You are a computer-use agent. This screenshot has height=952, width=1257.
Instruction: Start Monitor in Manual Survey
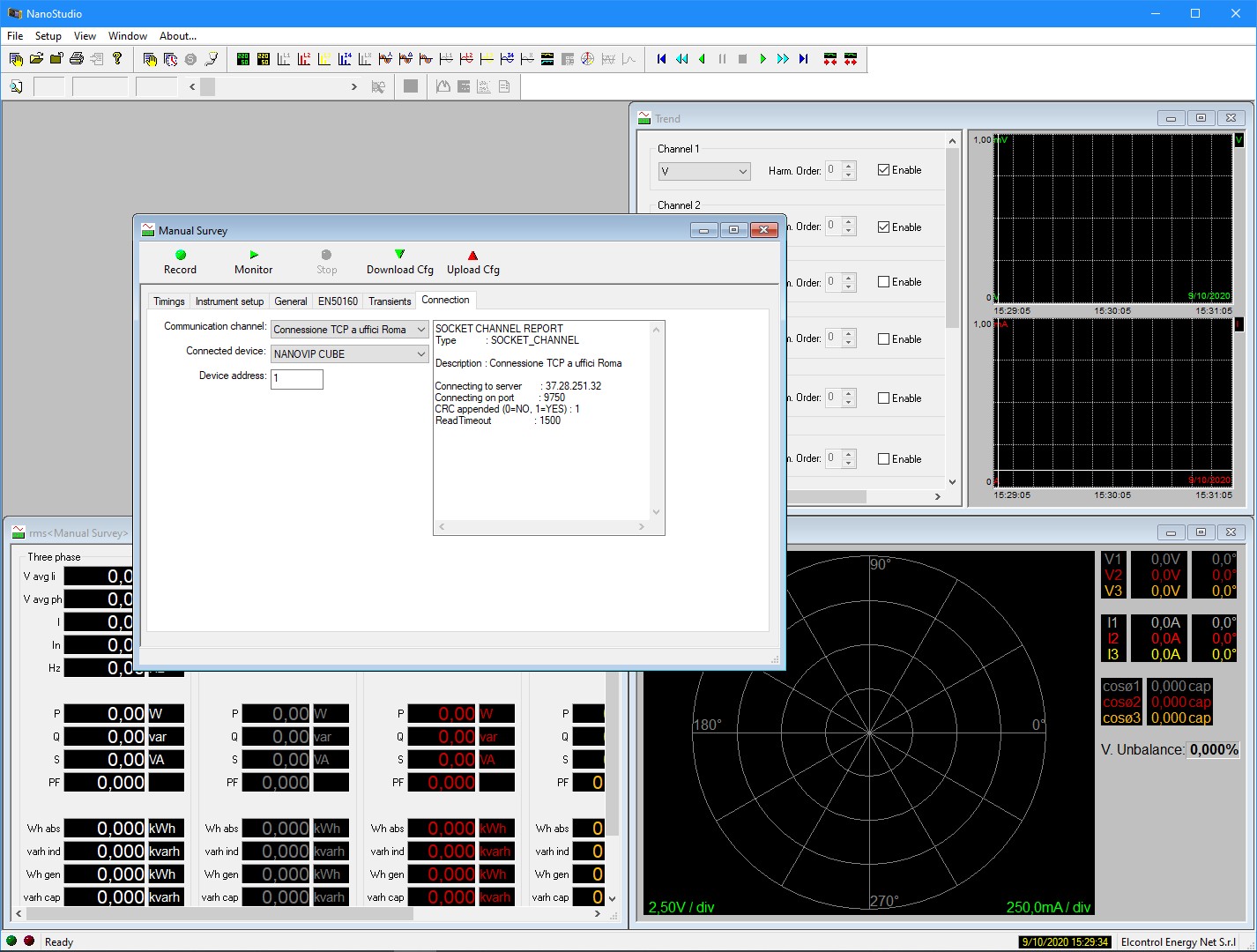(253, 261)
